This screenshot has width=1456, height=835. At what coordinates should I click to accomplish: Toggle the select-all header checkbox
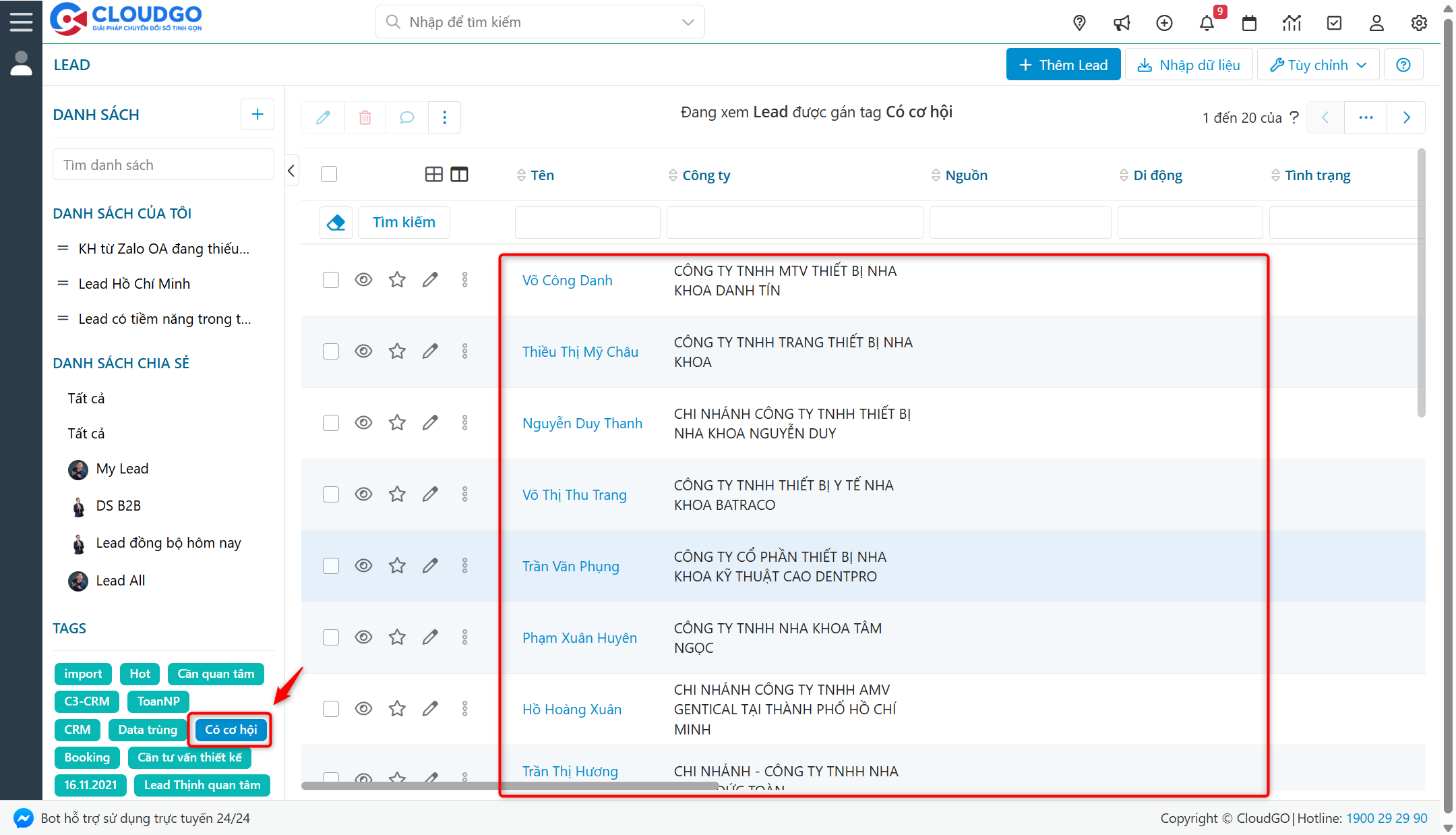click(329, 175)
